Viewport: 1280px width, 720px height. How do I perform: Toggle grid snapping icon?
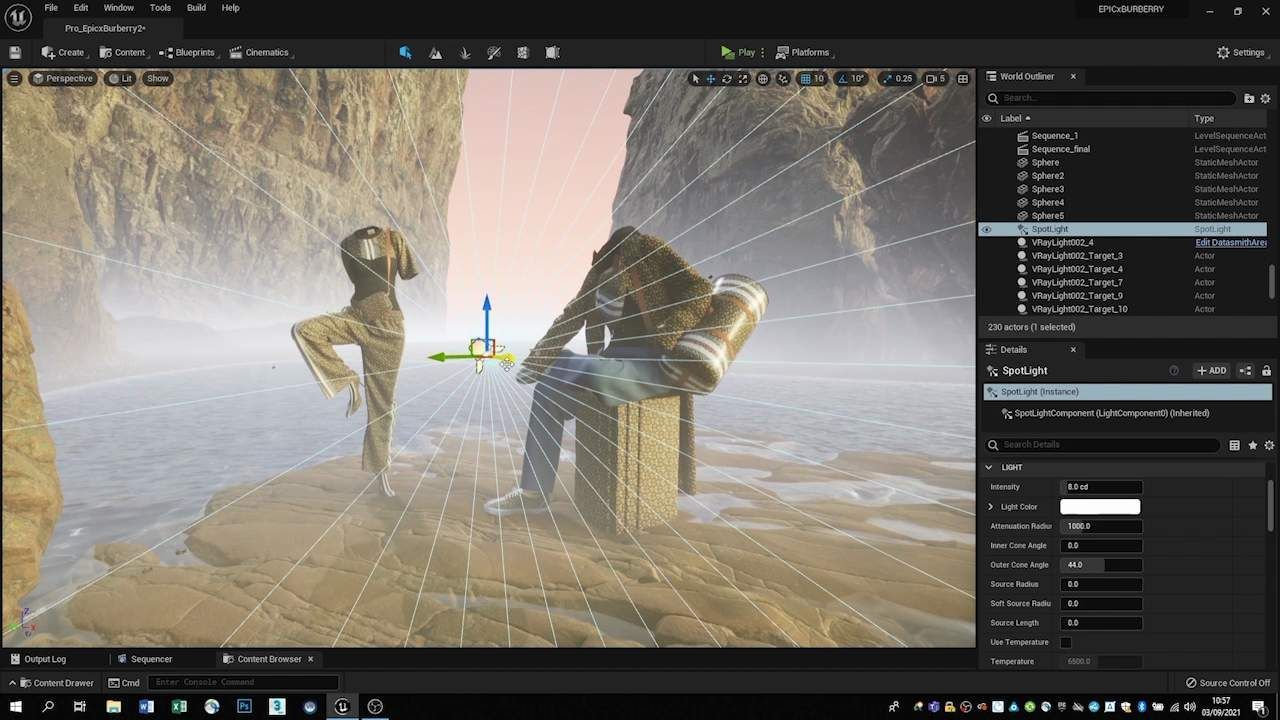805,78
